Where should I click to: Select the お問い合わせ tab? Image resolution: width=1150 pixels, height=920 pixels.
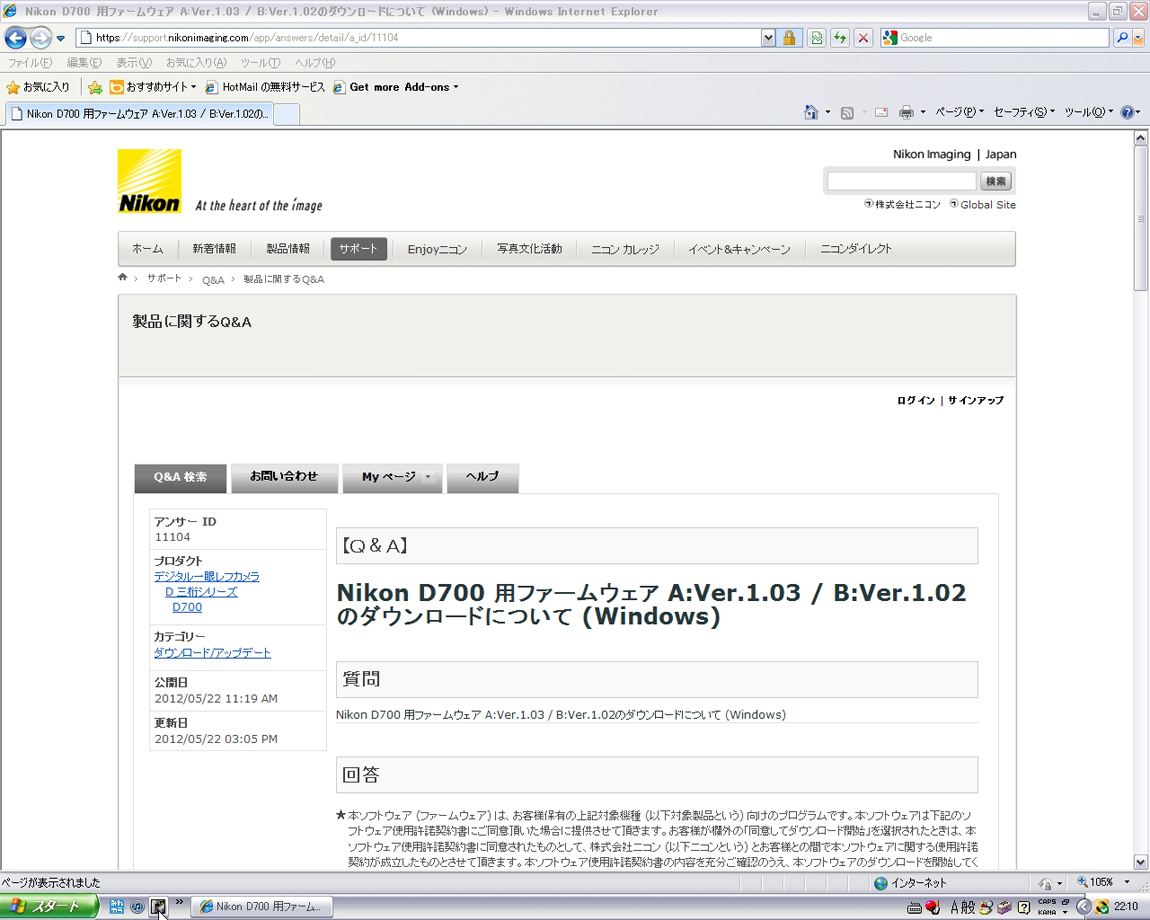pyautogui.click(x=284, y=478)
